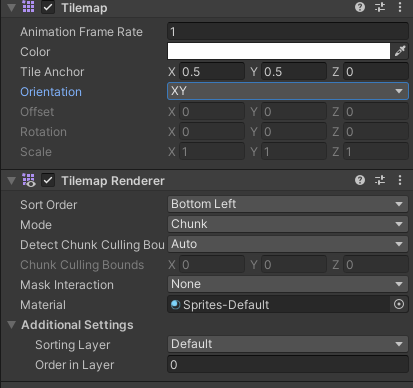Open the Sorting Layer dropdown

(288, 344)
